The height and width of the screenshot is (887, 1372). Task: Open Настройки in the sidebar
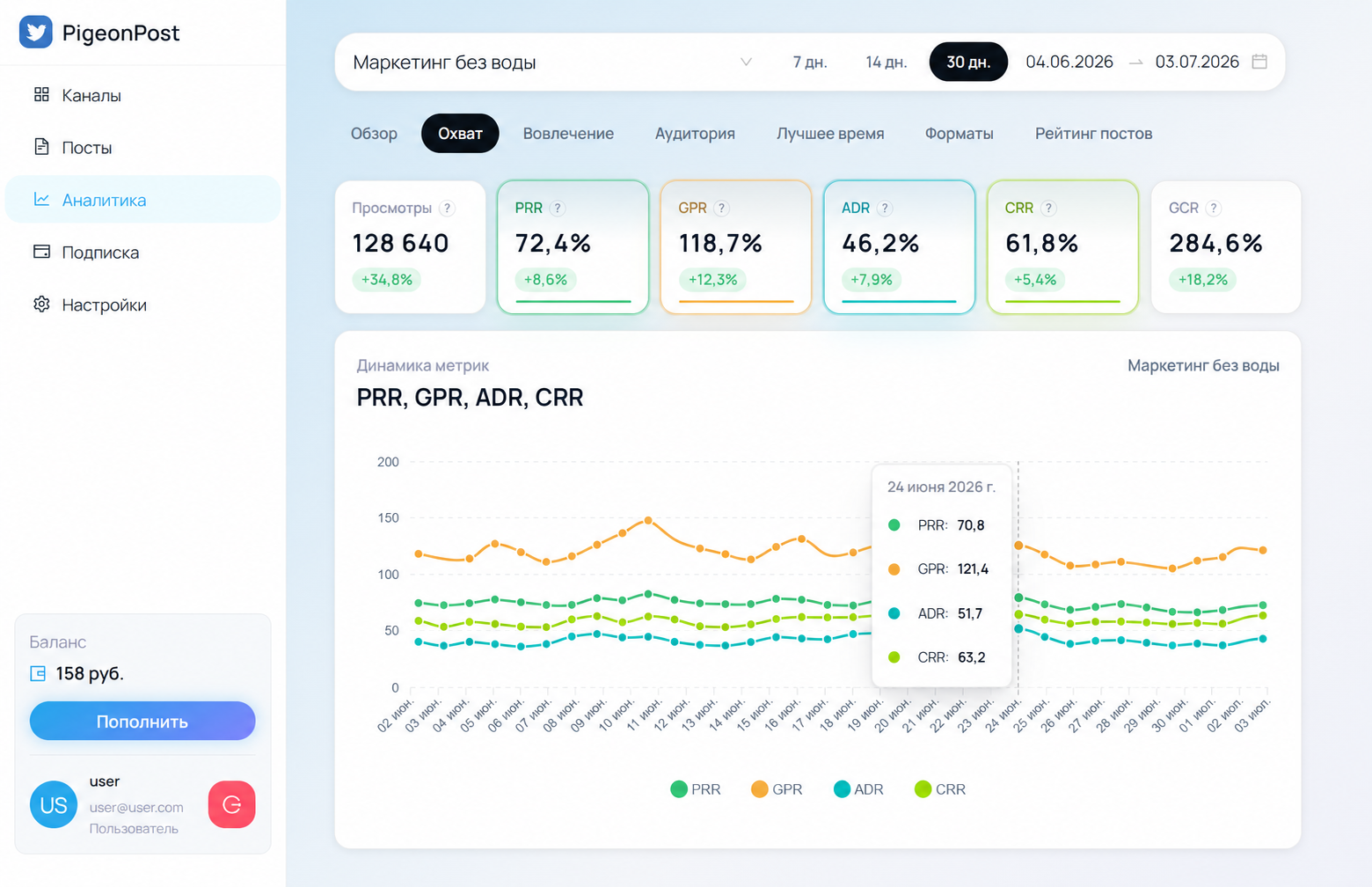coord(142,304)
